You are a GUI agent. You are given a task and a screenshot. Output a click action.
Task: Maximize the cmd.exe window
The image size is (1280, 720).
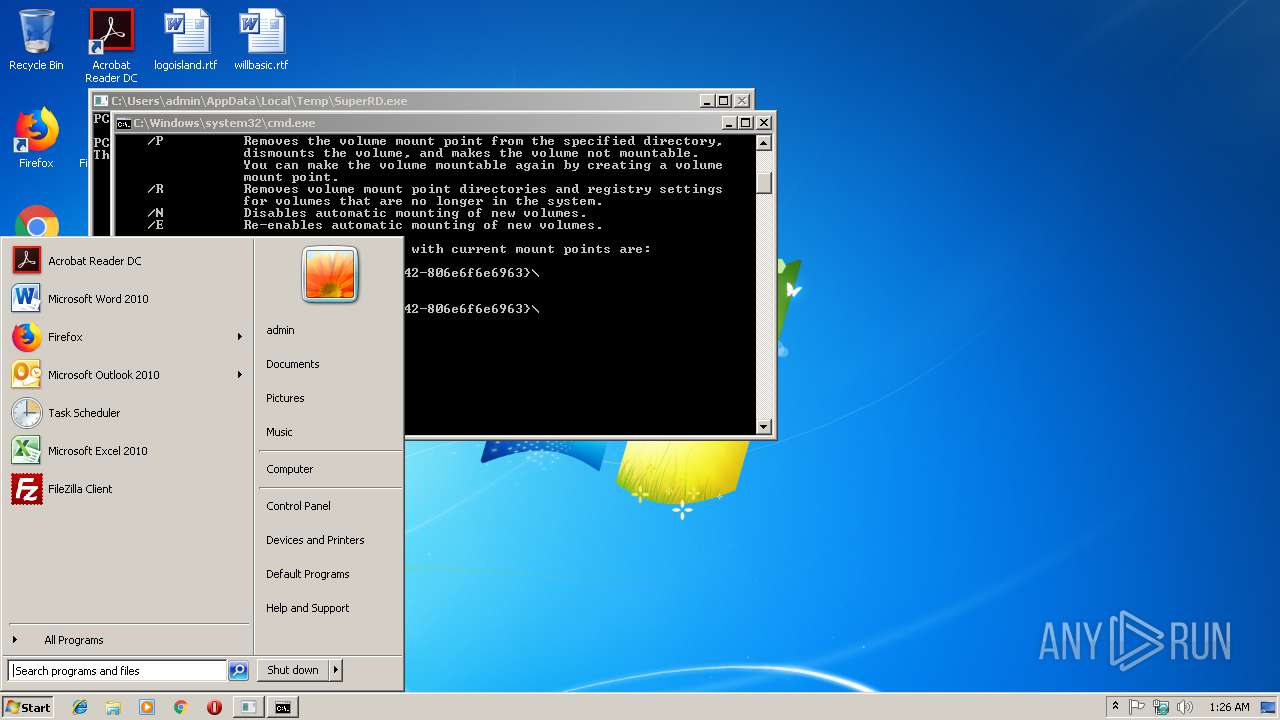(x=745, y=123)
